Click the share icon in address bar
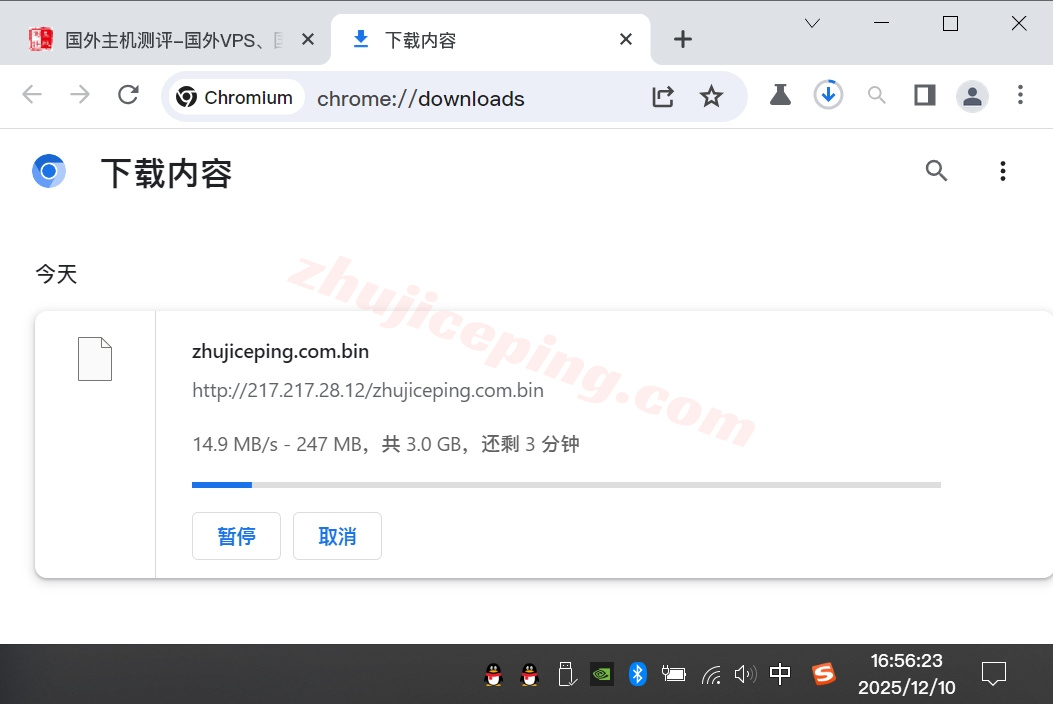 click(x=662, y=96)
